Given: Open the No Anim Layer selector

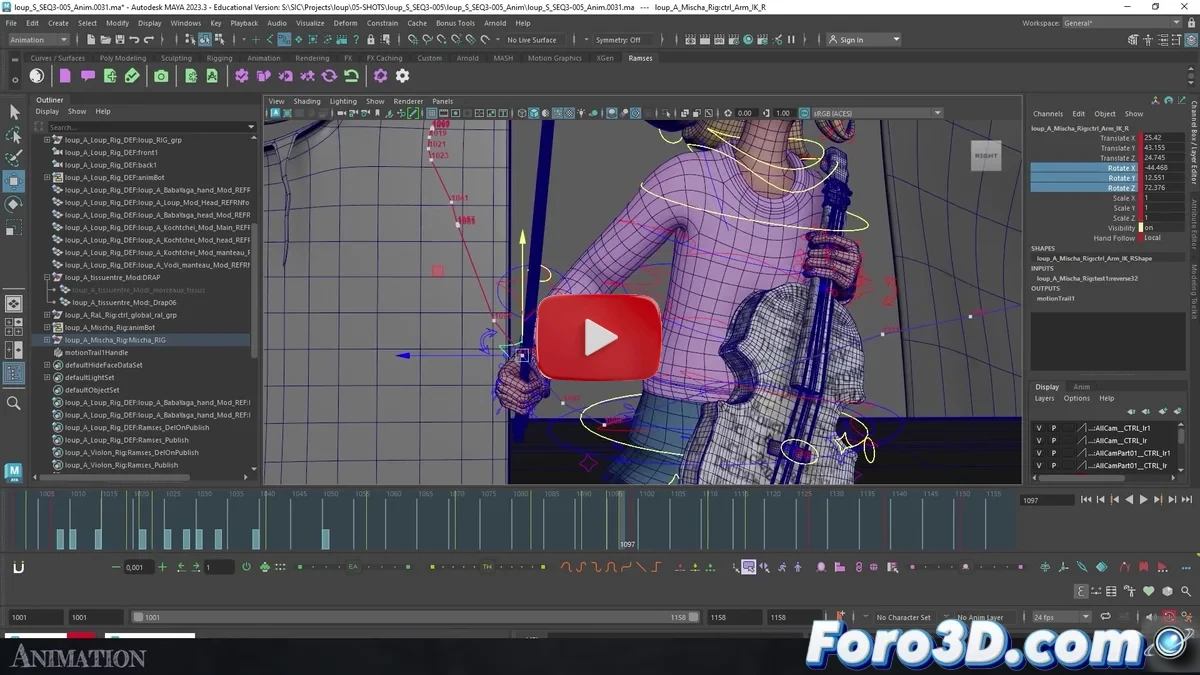Looking at the screenshot, I should click(980, 618).
